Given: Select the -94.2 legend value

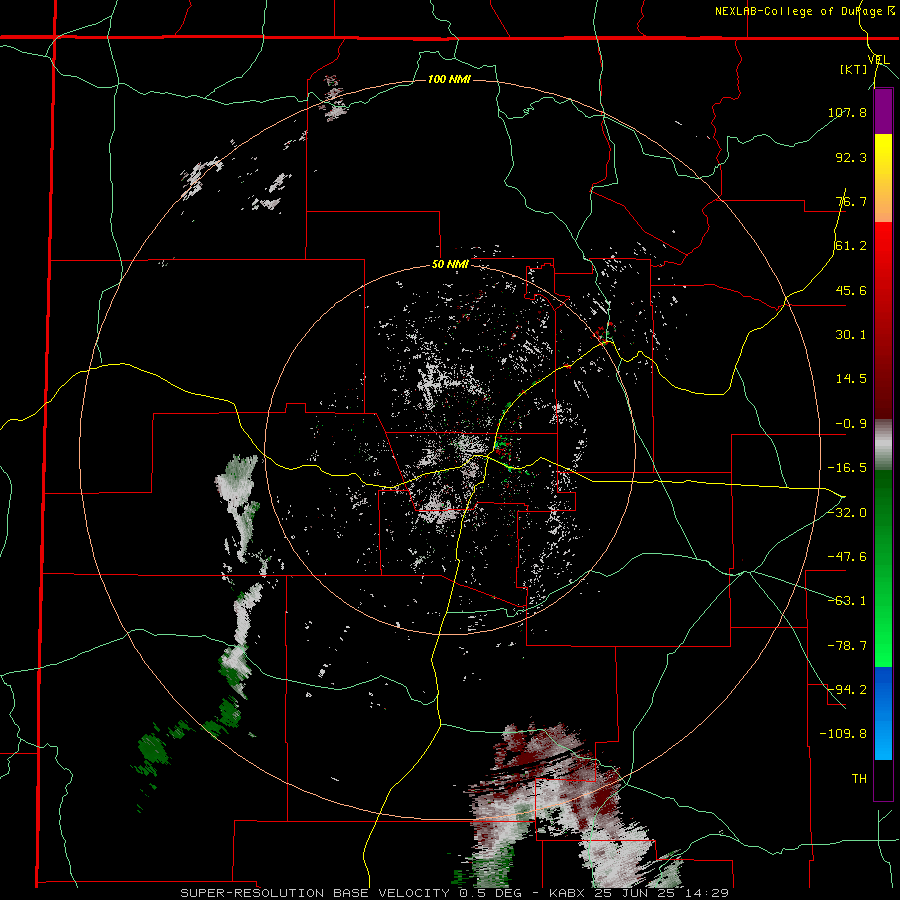Looking at the screenshot, I should click(847, 690).
